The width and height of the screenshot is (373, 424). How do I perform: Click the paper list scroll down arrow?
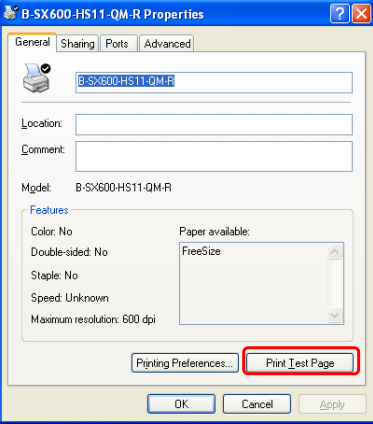334,315
